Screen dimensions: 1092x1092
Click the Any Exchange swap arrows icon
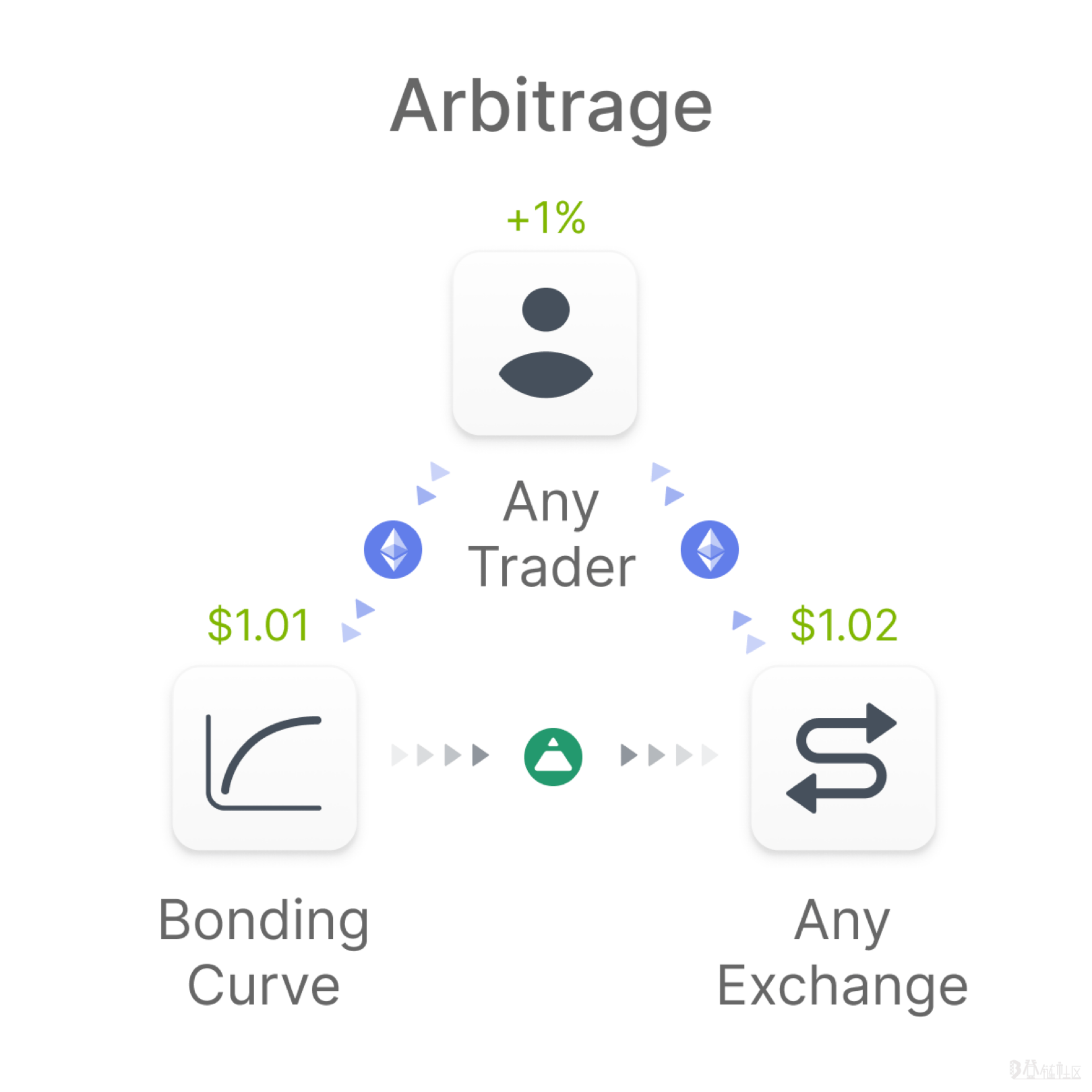pyautogui.click(x=843, y=758)
